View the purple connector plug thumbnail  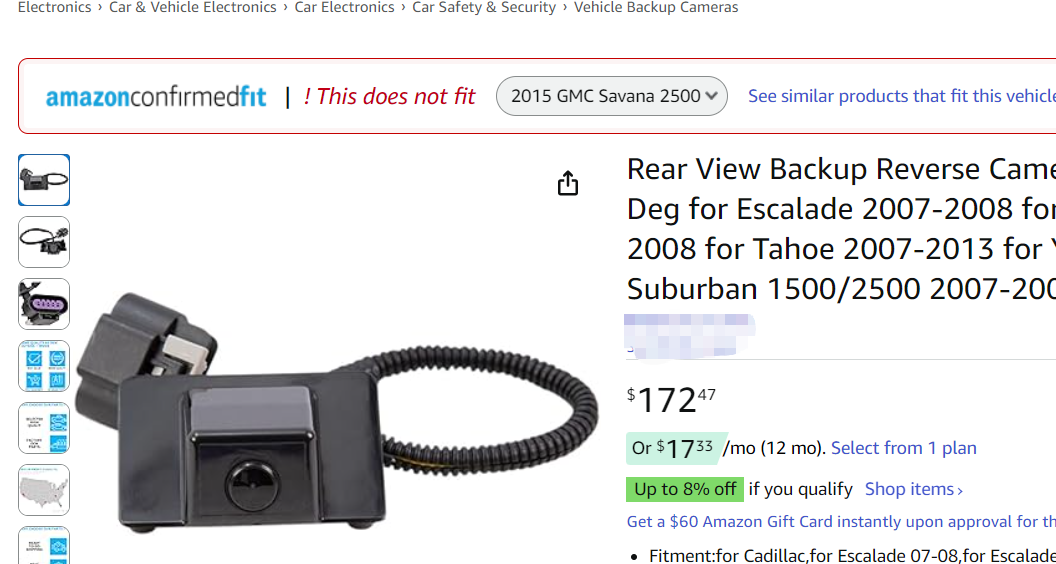point(44,304)
